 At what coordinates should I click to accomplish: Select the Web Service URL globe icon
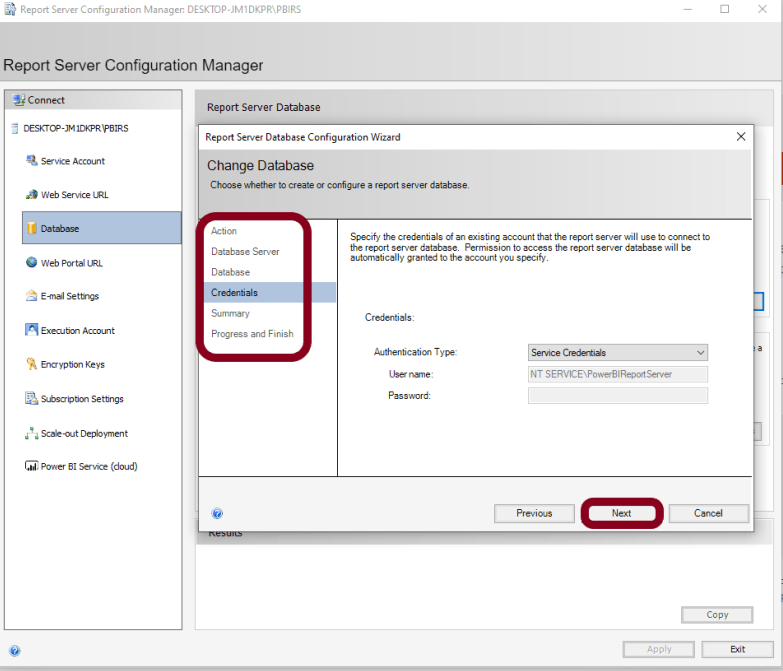(32, 195)
